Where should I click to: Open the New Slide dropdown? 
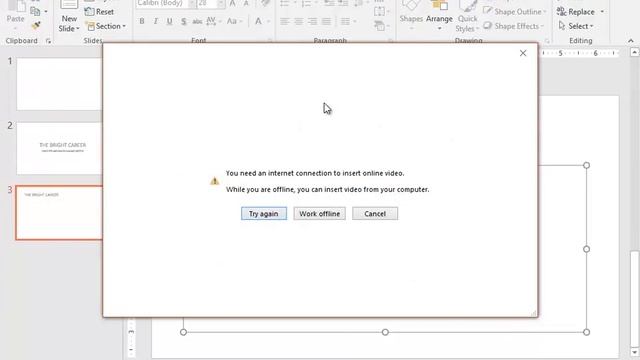point(69,24)
